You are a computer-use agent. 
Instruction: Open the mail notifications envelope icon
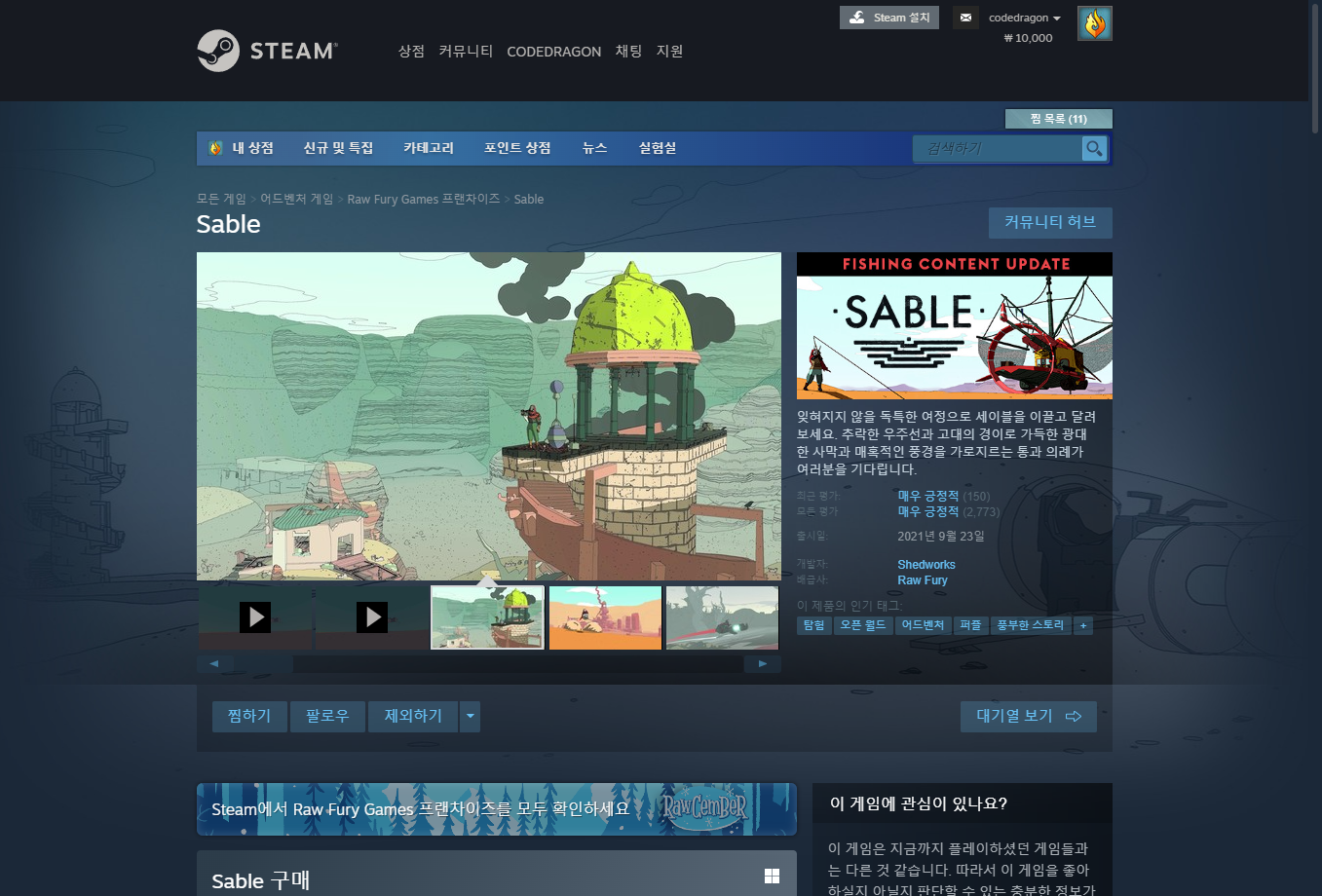[x=965, y=18]
